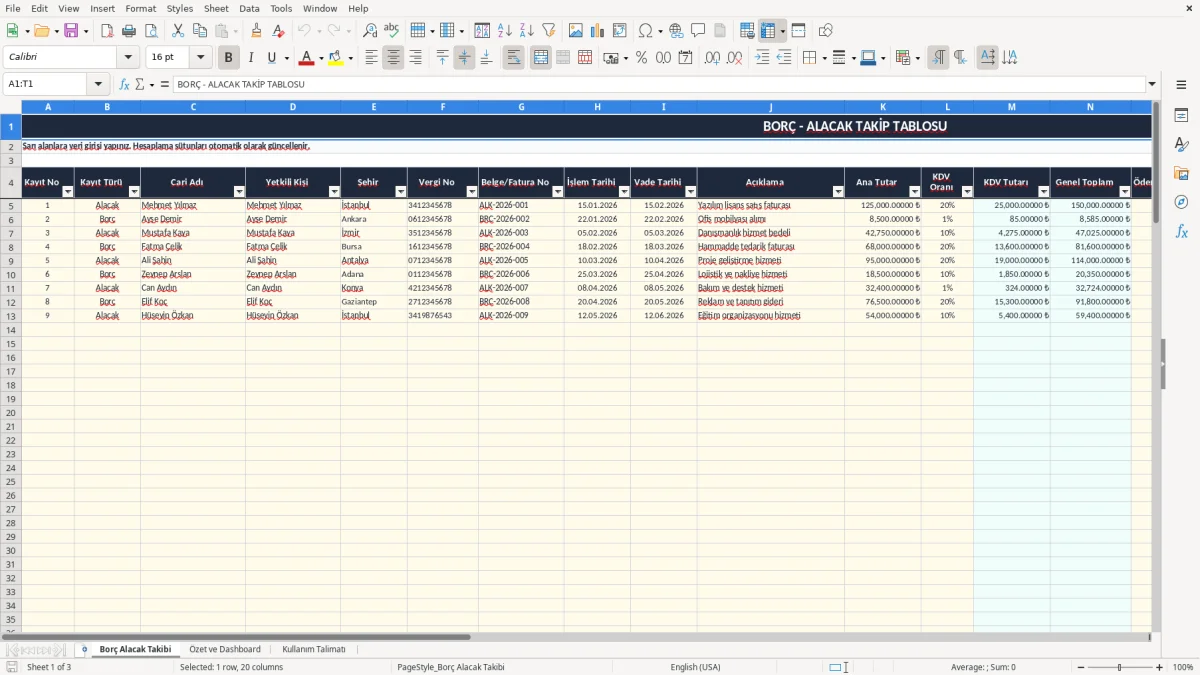The image size is (1200, 675).
Task: Toggle Freeze Rows and Columns
Action: coord(768,31)
